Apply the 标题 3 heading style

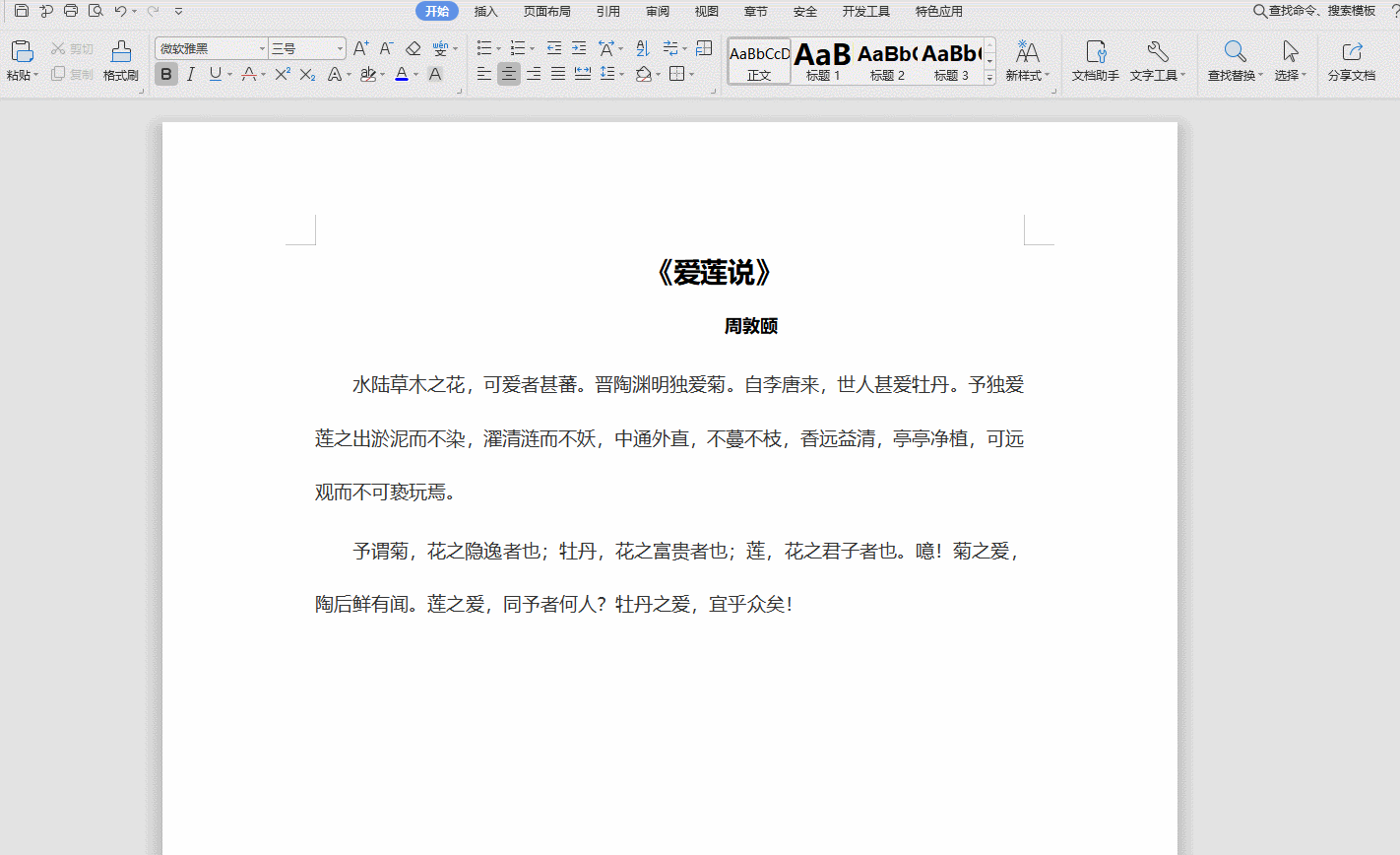click(x=951, y=61)
